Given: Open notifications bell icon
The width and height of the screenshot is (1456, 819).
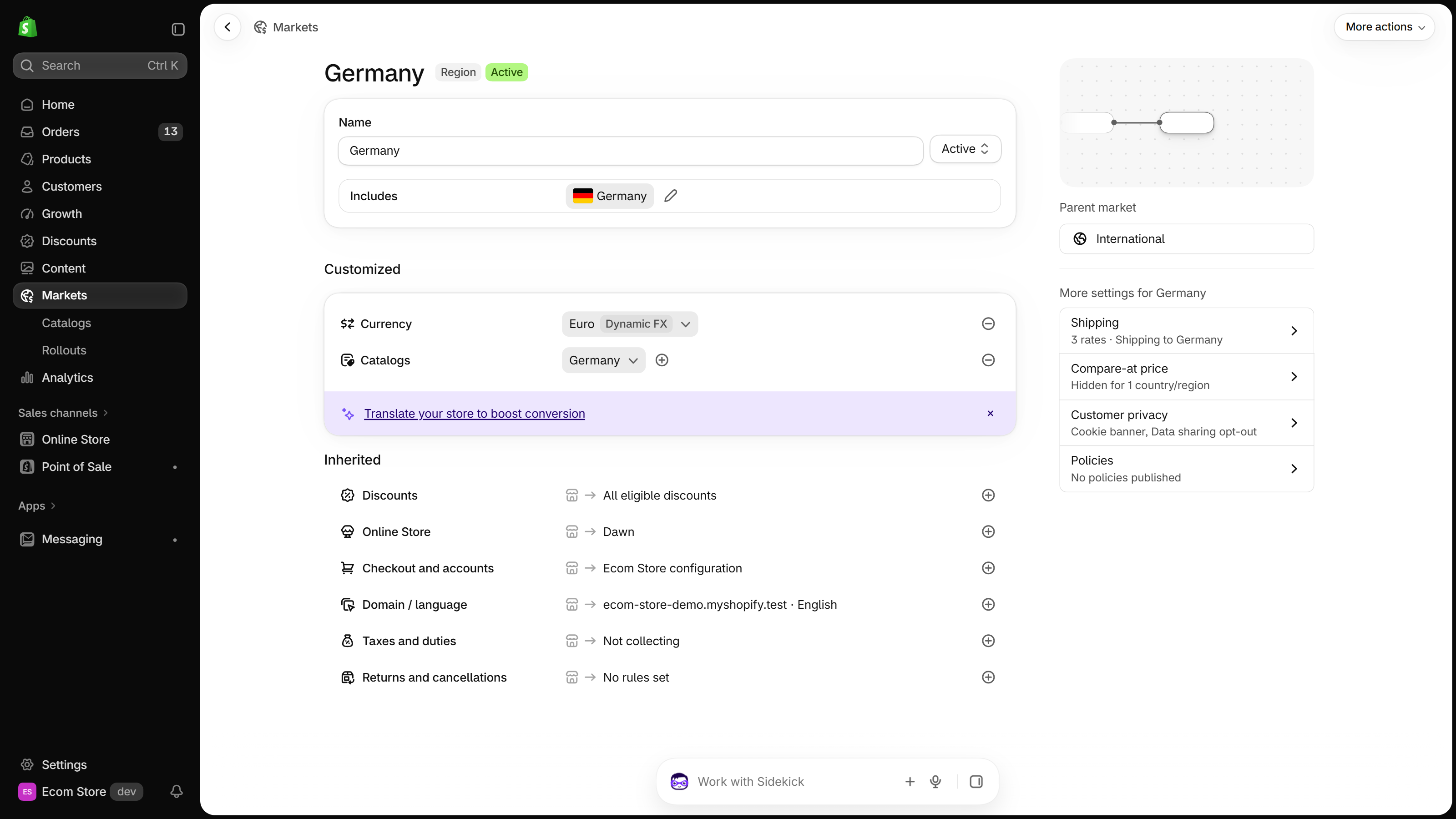Looking at the screenshot, I should click(177, 791).
